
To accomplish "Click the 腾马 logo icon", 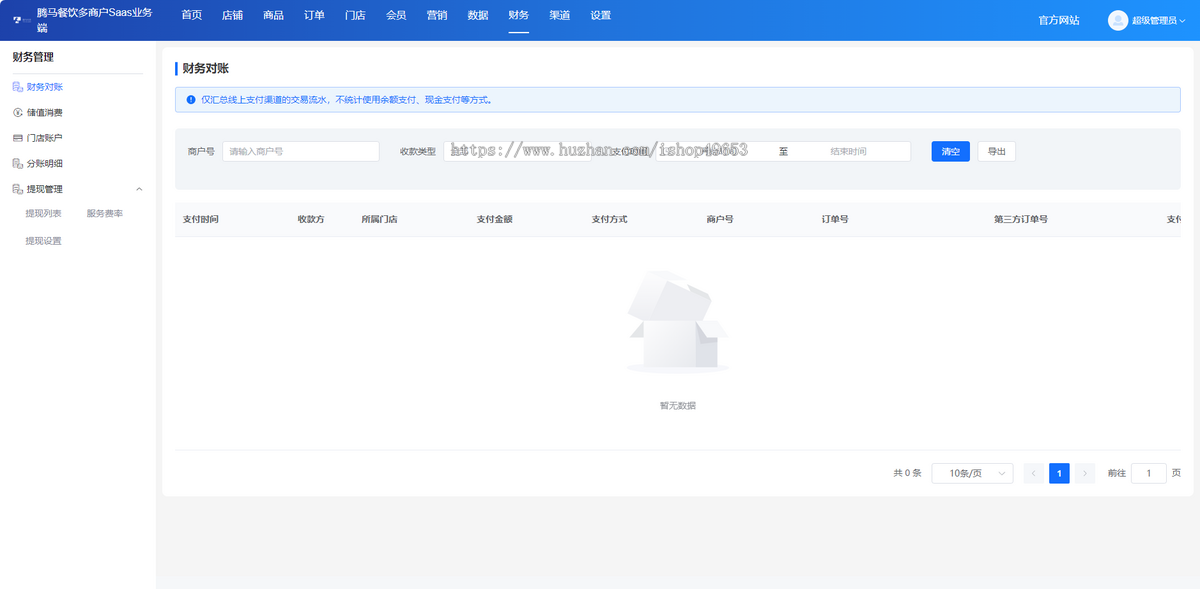I will click(20, 20).
